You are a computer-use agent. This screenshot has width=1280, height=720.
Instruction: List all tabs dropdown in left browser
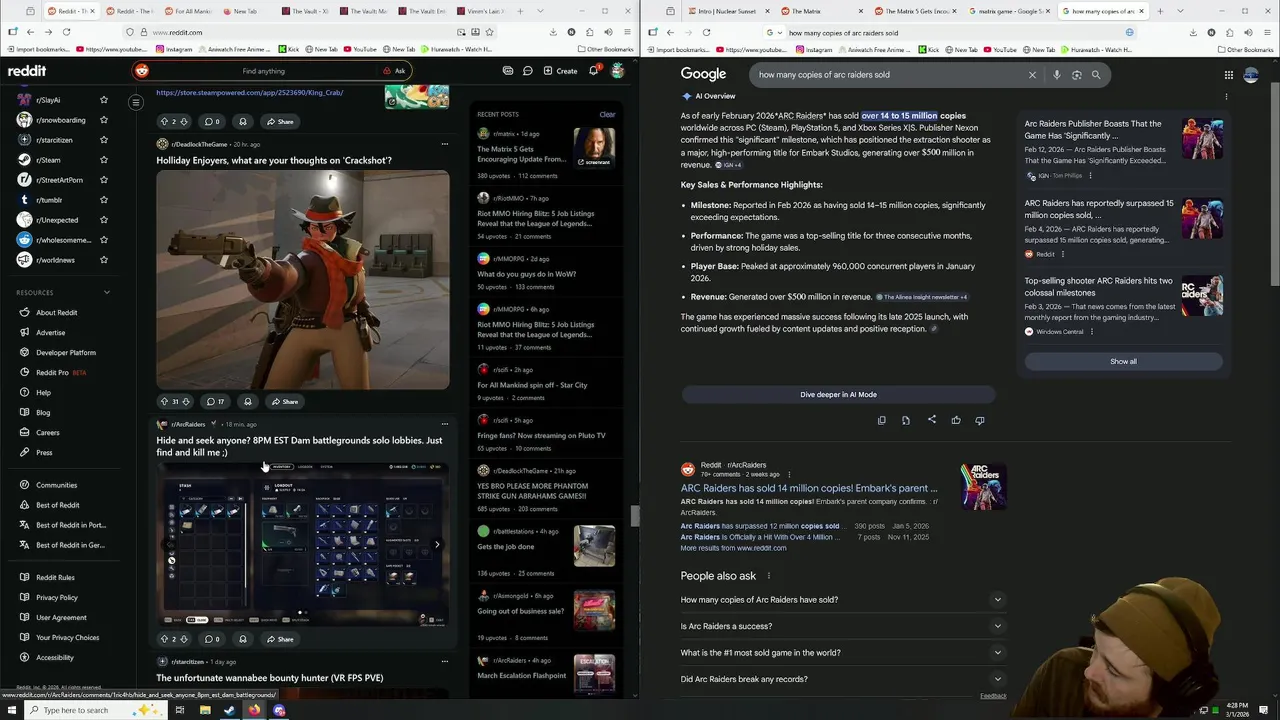pos(541,11)
